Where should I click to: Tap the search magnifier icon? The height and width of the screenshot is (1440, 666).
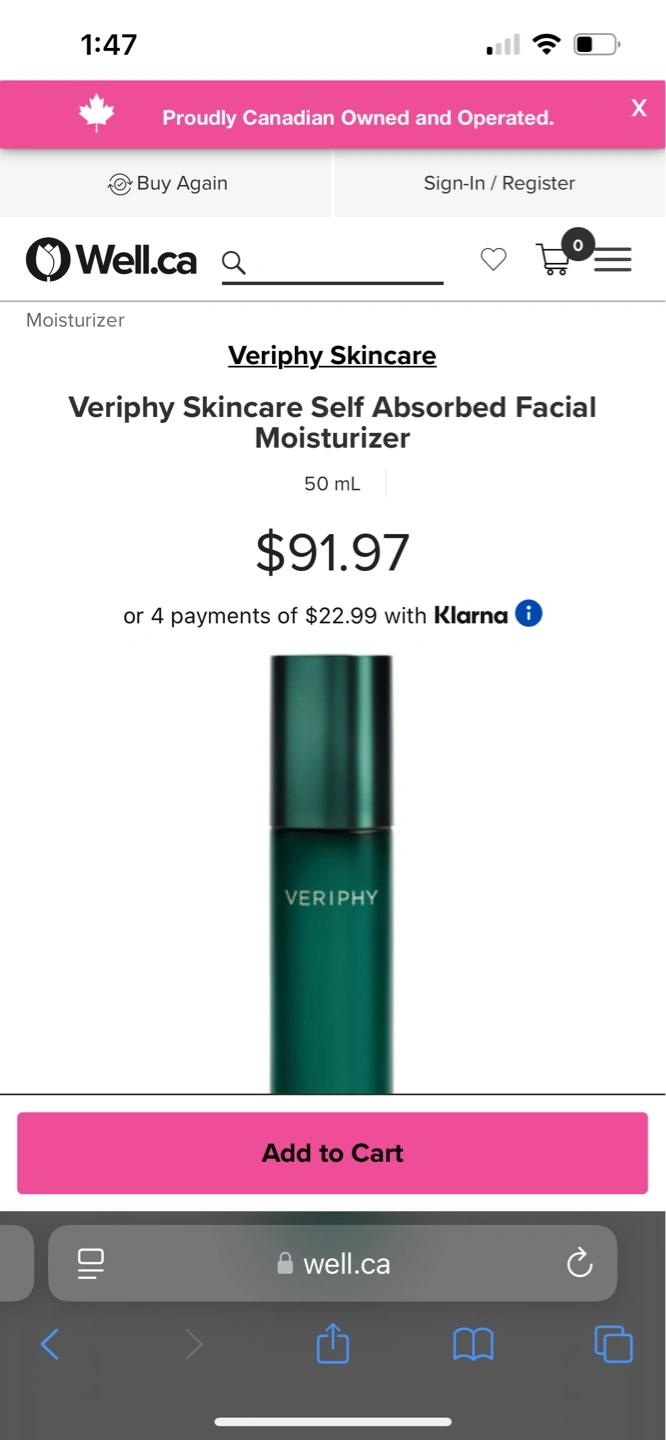click(x=233, y=263)
